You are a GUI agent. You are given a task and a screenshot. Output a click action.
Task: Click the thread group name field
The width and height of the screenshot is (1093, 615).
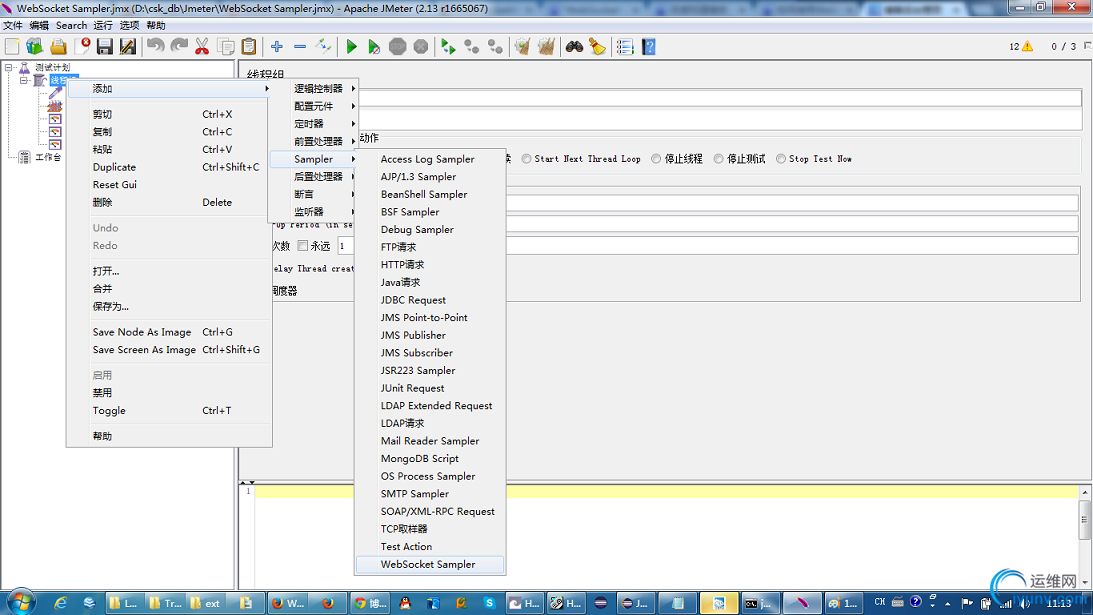click(x=719, y=98)
